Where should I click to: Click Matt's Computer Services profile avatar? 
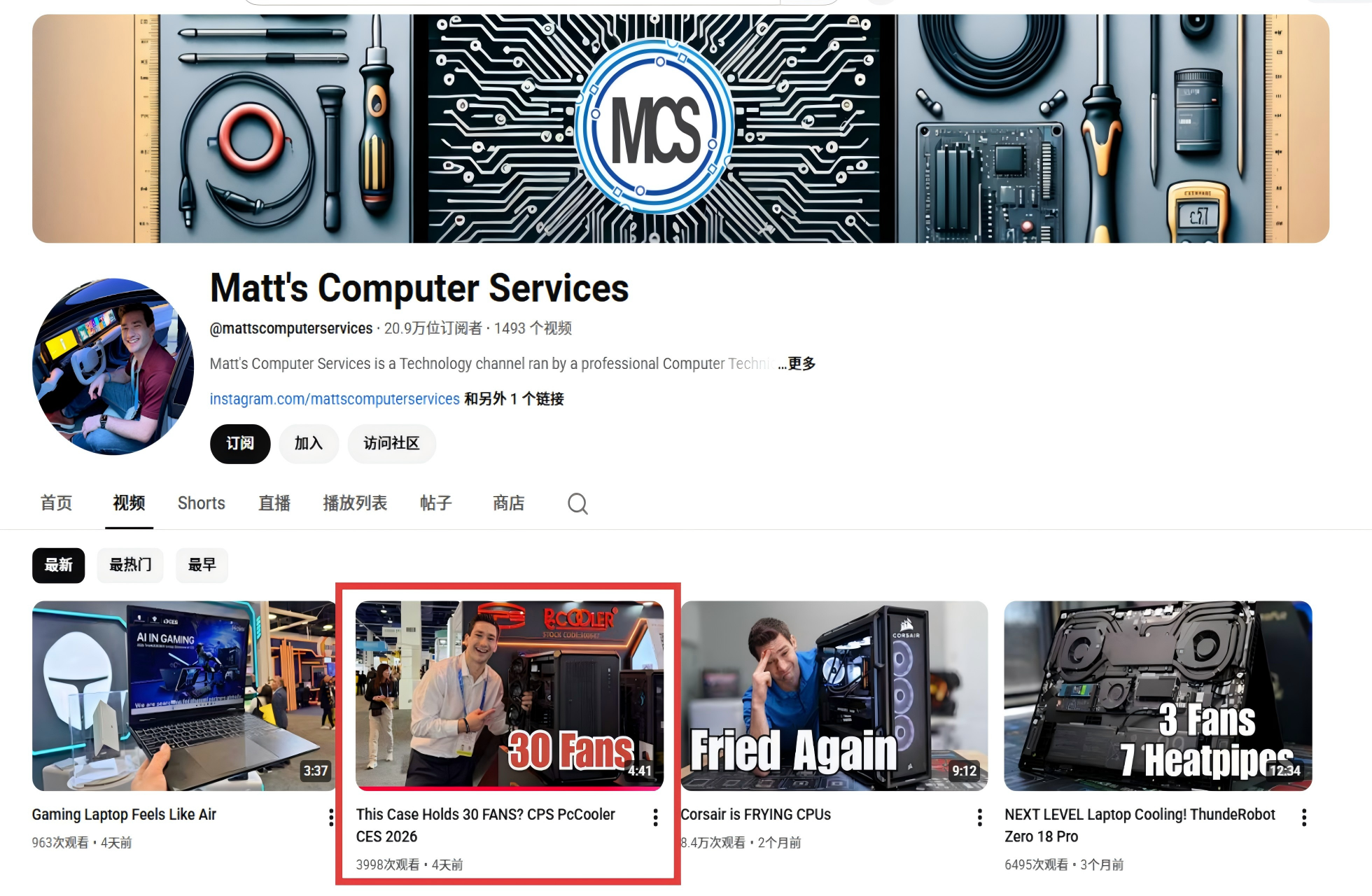click(113, 366)
